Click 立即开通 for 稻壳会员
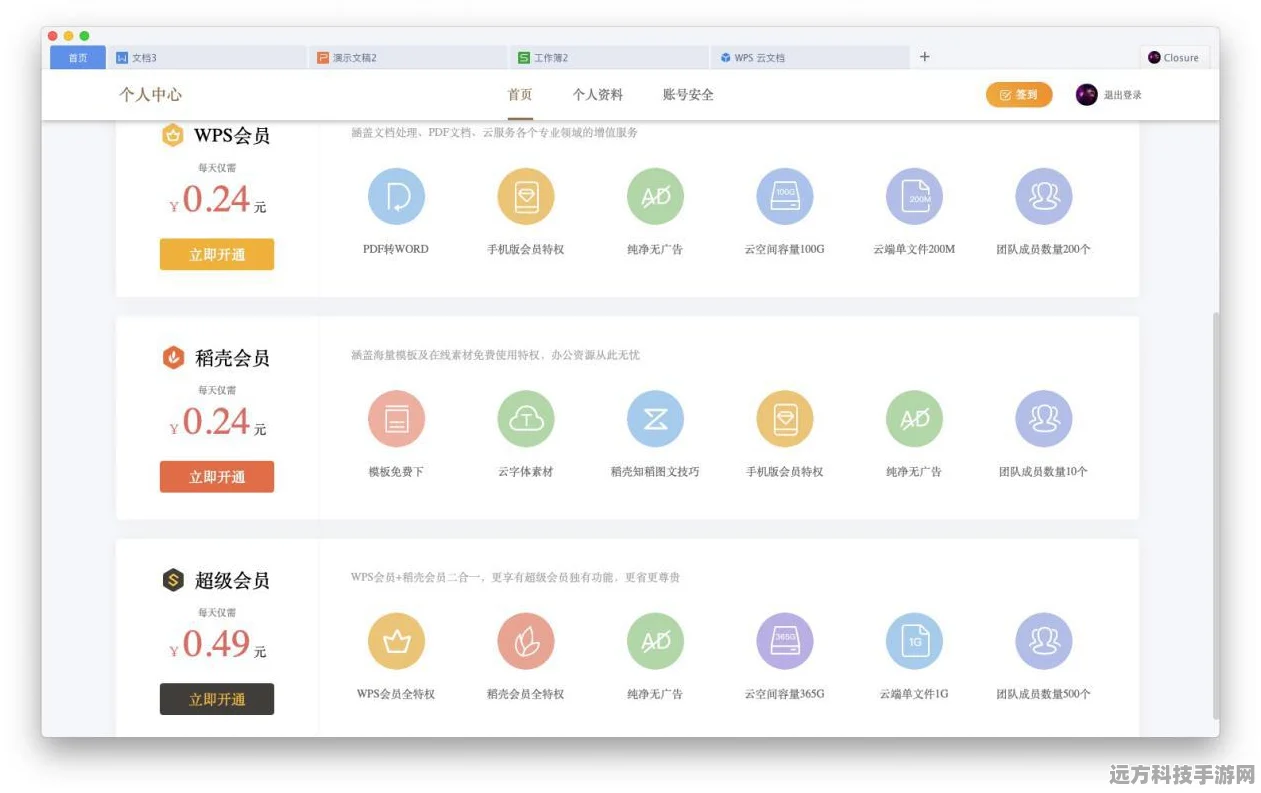Viewport: 1261px width, 793px height. (x=217, y=477)
